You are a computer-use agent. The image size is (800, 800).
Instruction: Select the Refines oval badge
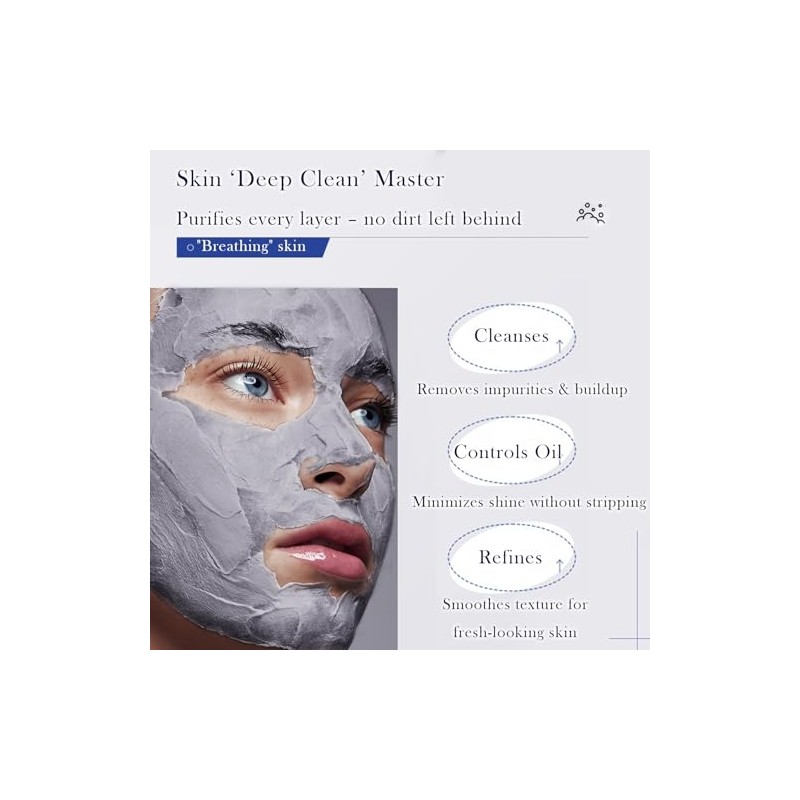pos(512,558)
